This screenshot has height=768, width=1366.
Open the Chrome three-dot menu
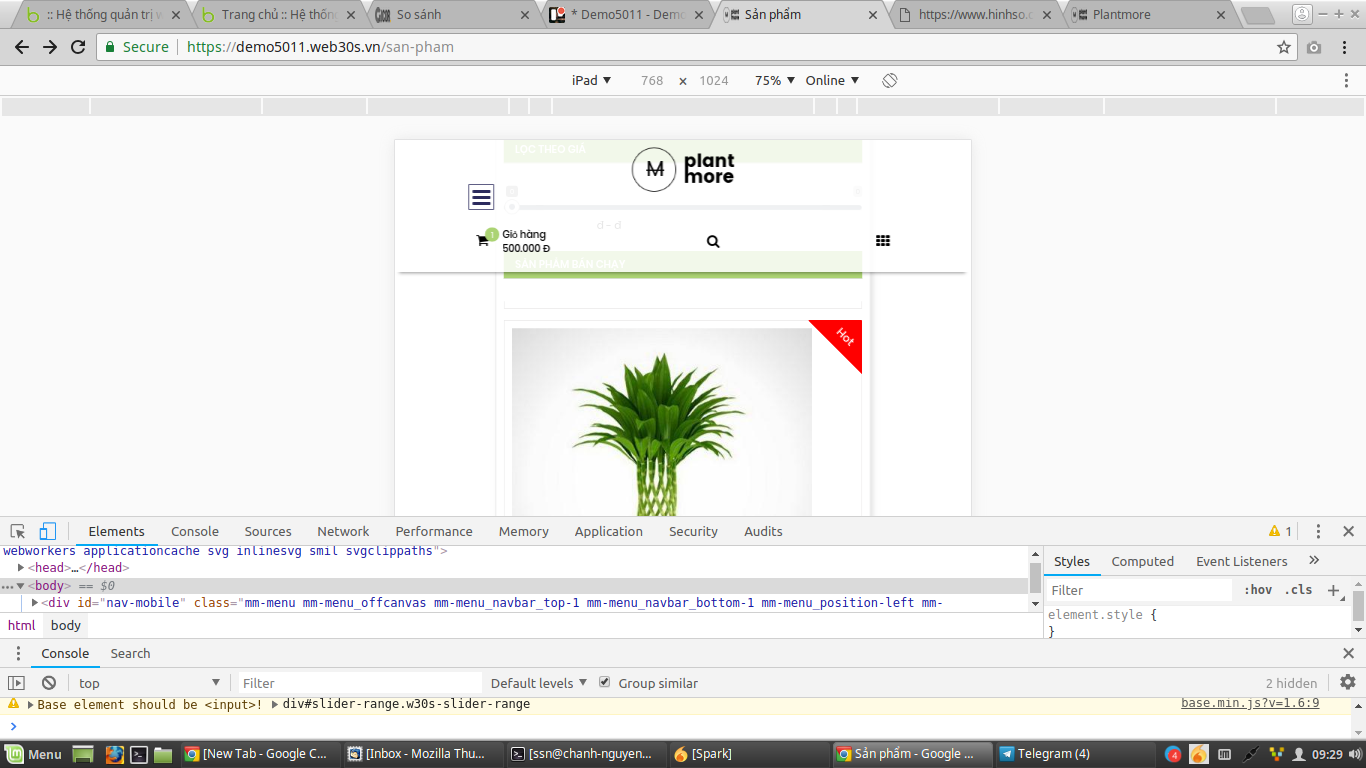(1346, 47)
